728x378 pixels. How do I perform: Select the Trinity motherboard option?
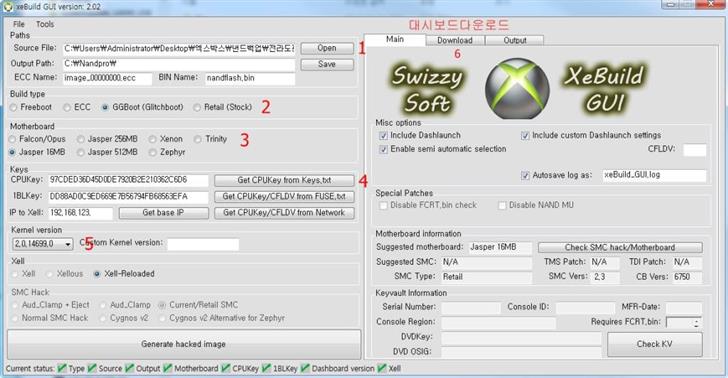pyautogui.click(x=198, y=139)
